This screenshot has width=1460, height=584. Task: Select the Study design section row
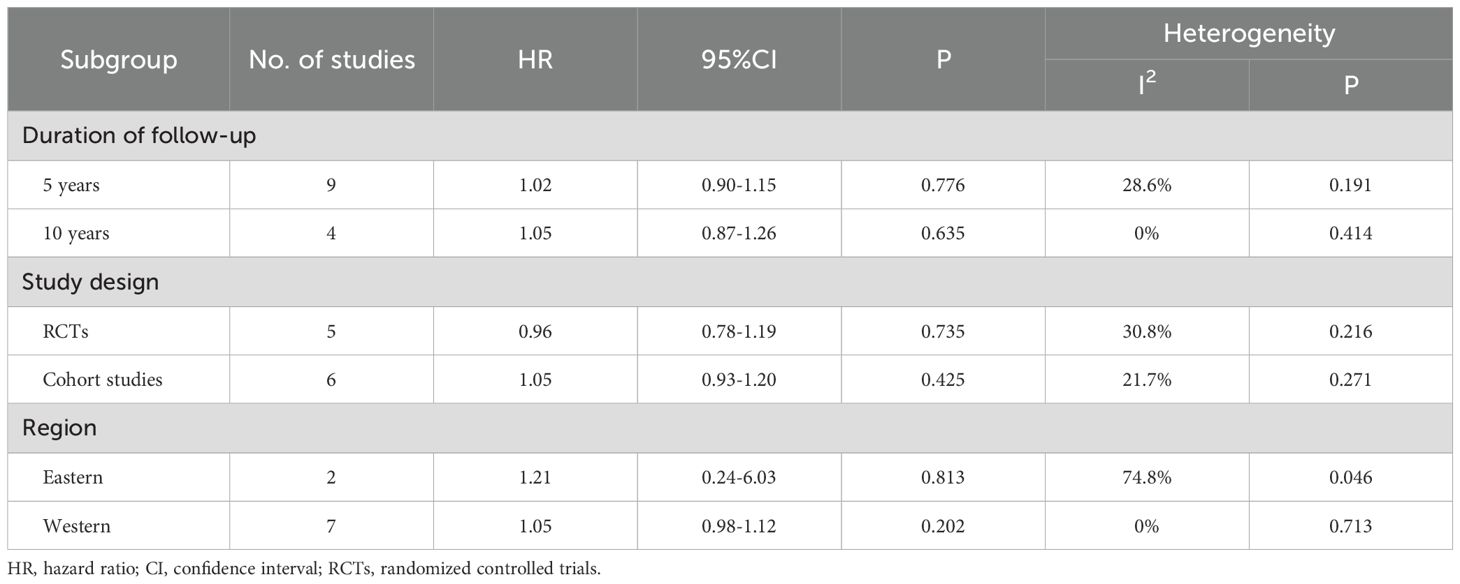click(730, 282)
